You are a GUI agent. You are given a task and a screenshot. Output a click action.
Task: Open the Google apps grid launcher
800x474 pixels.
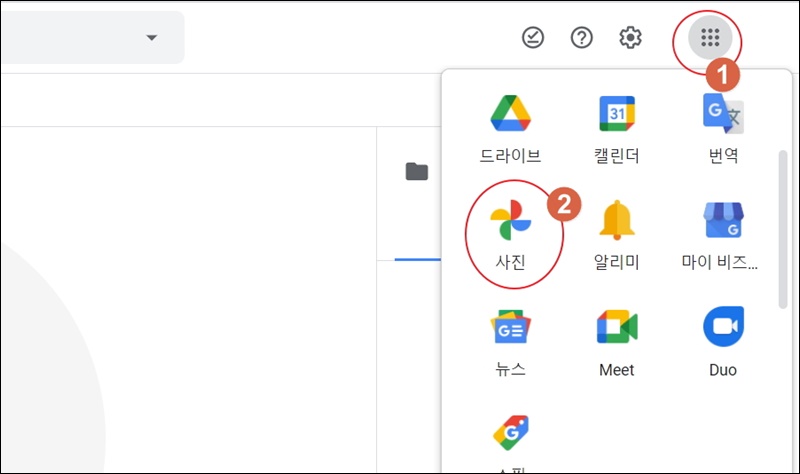pos(710,37)
